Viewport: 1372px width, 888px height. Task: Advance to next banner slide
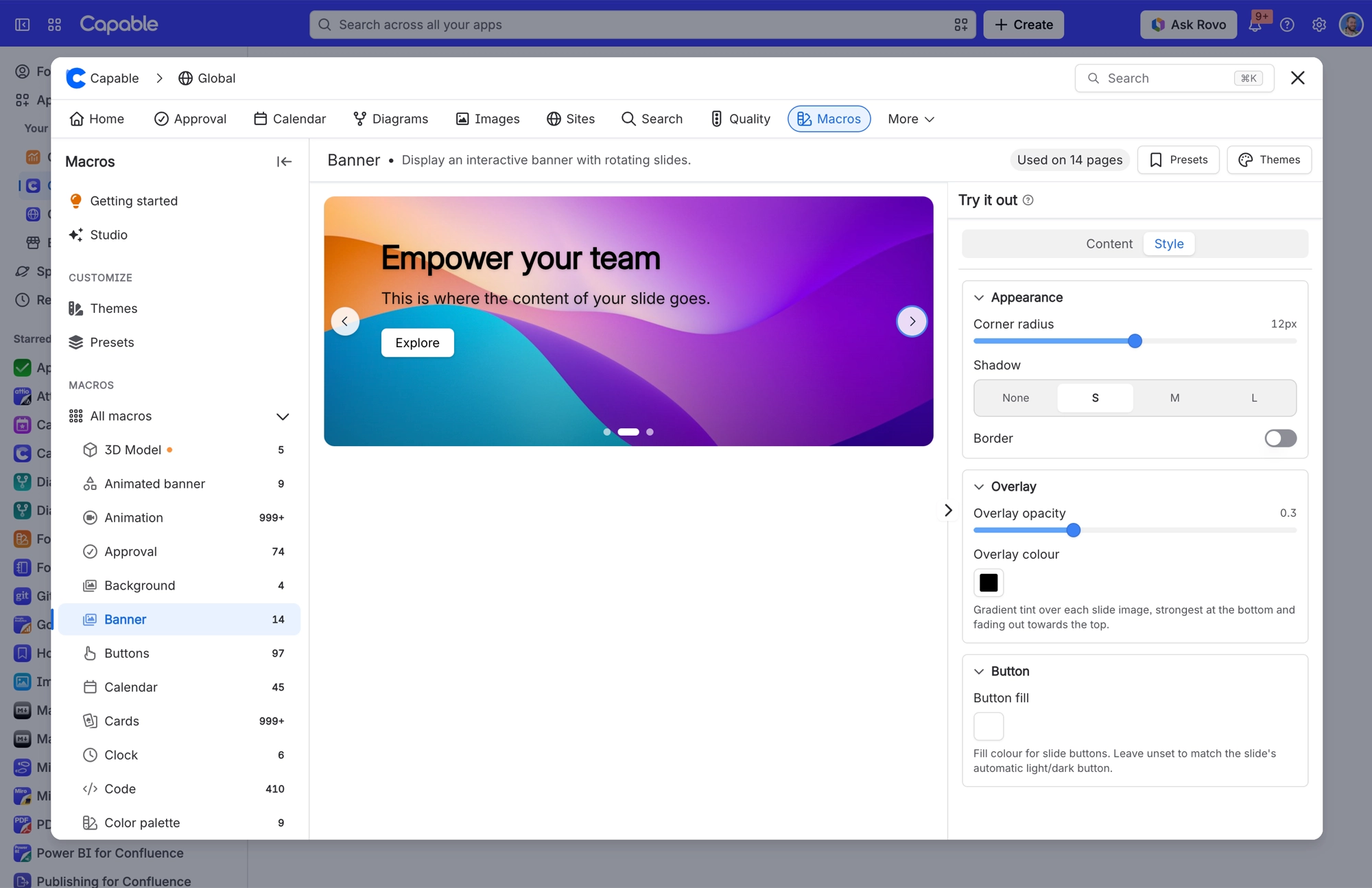[912, 321]
